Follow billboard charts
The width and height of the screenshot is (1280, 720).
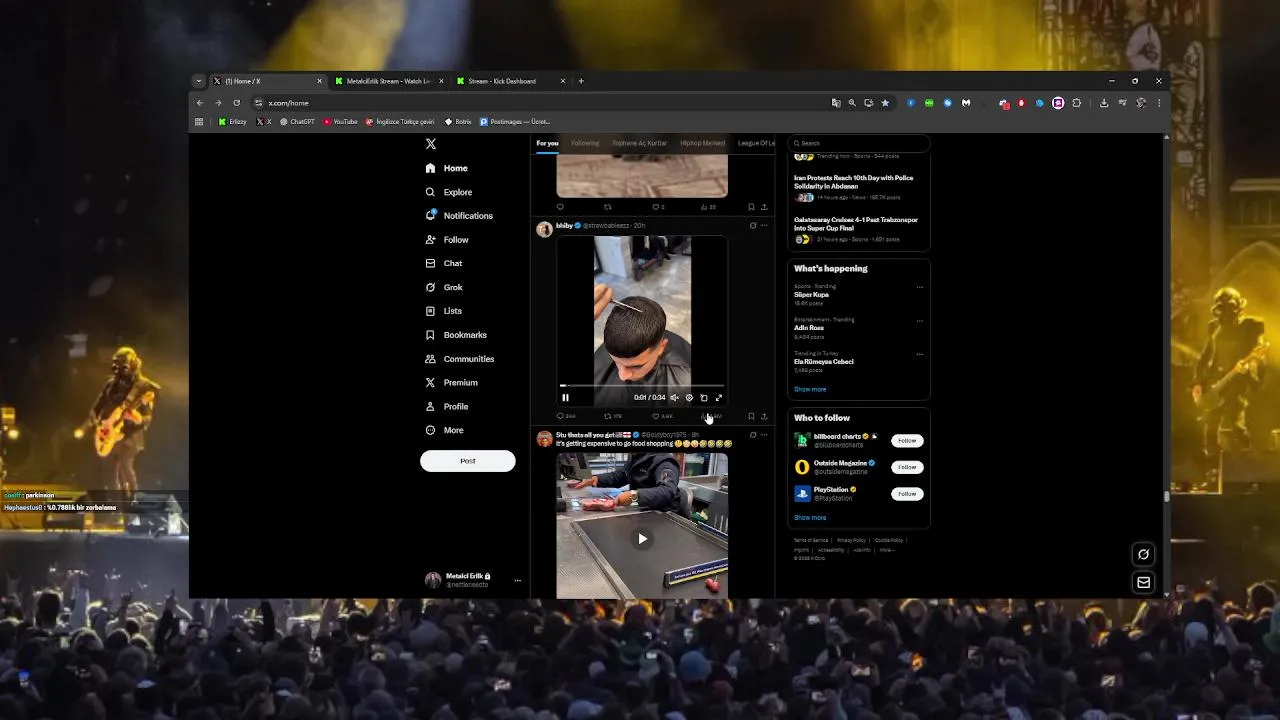pos(907,440)
